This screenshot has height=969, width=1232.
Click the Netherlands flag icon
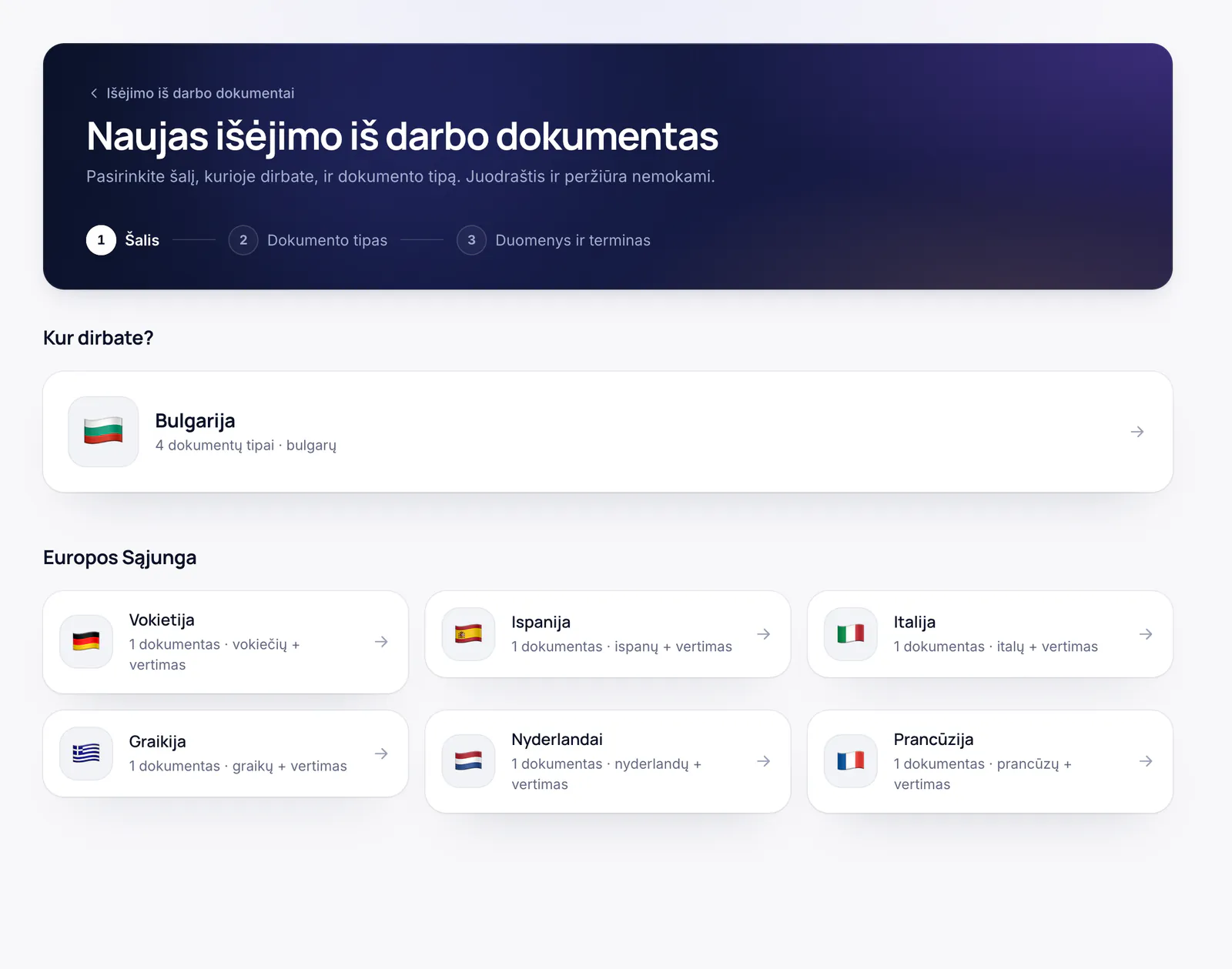point(468,761)
